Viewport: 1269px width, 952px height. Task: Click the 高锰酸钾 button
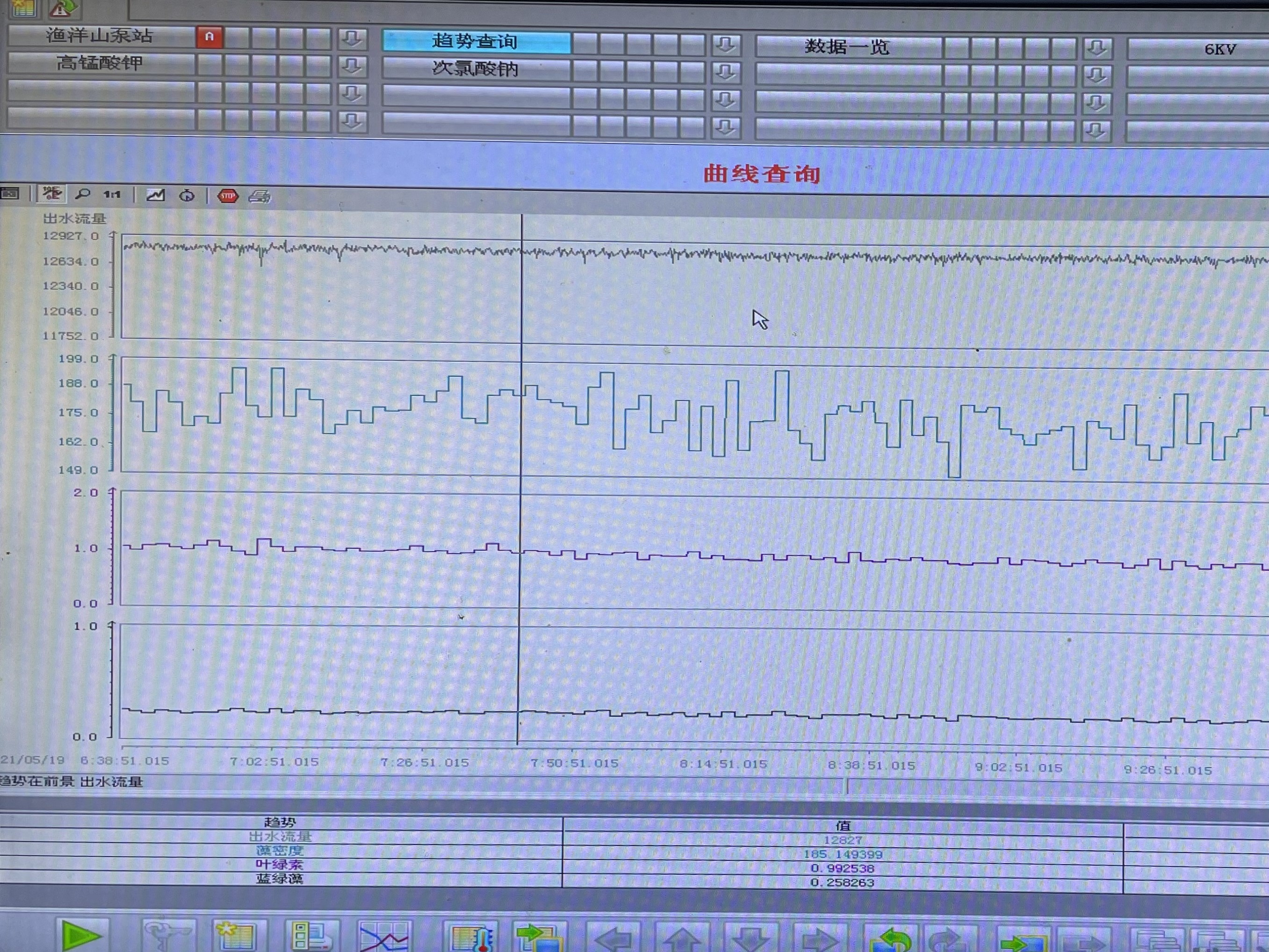[101, 63]
